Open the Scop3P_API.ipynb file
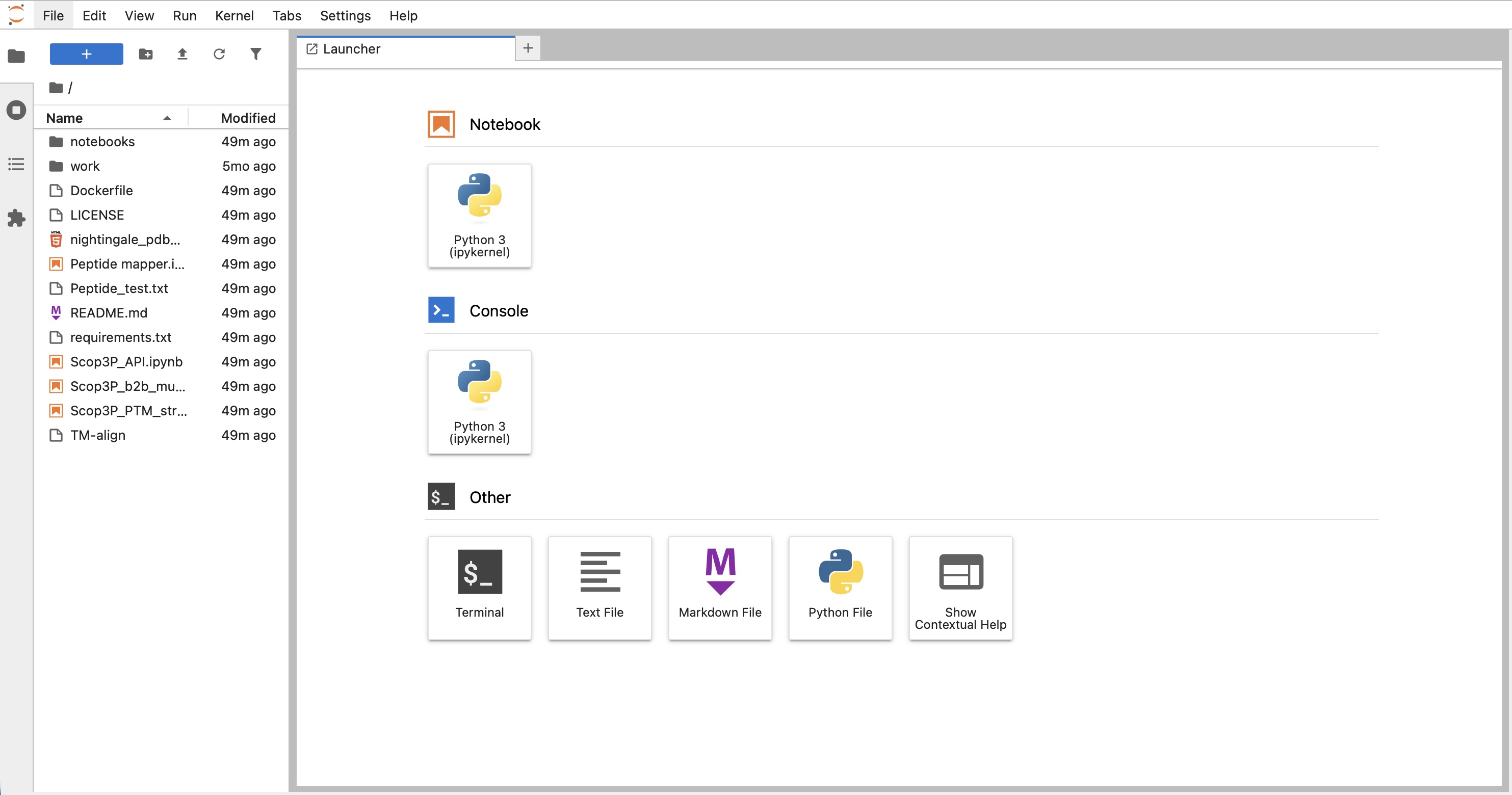The height and width of the screenshot is (795, 1512). (125, 361)
